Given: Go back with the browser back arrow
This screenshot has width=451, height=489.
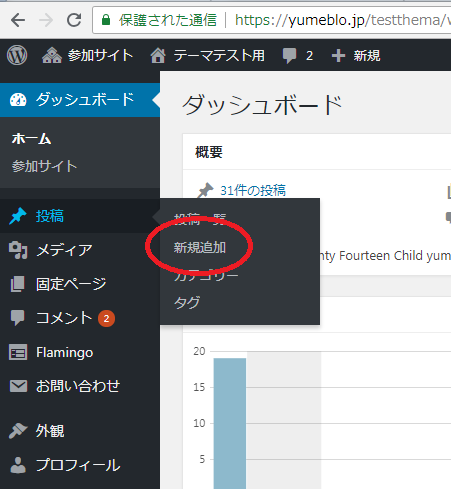Looking at the screenshot, I should (18, 20).
